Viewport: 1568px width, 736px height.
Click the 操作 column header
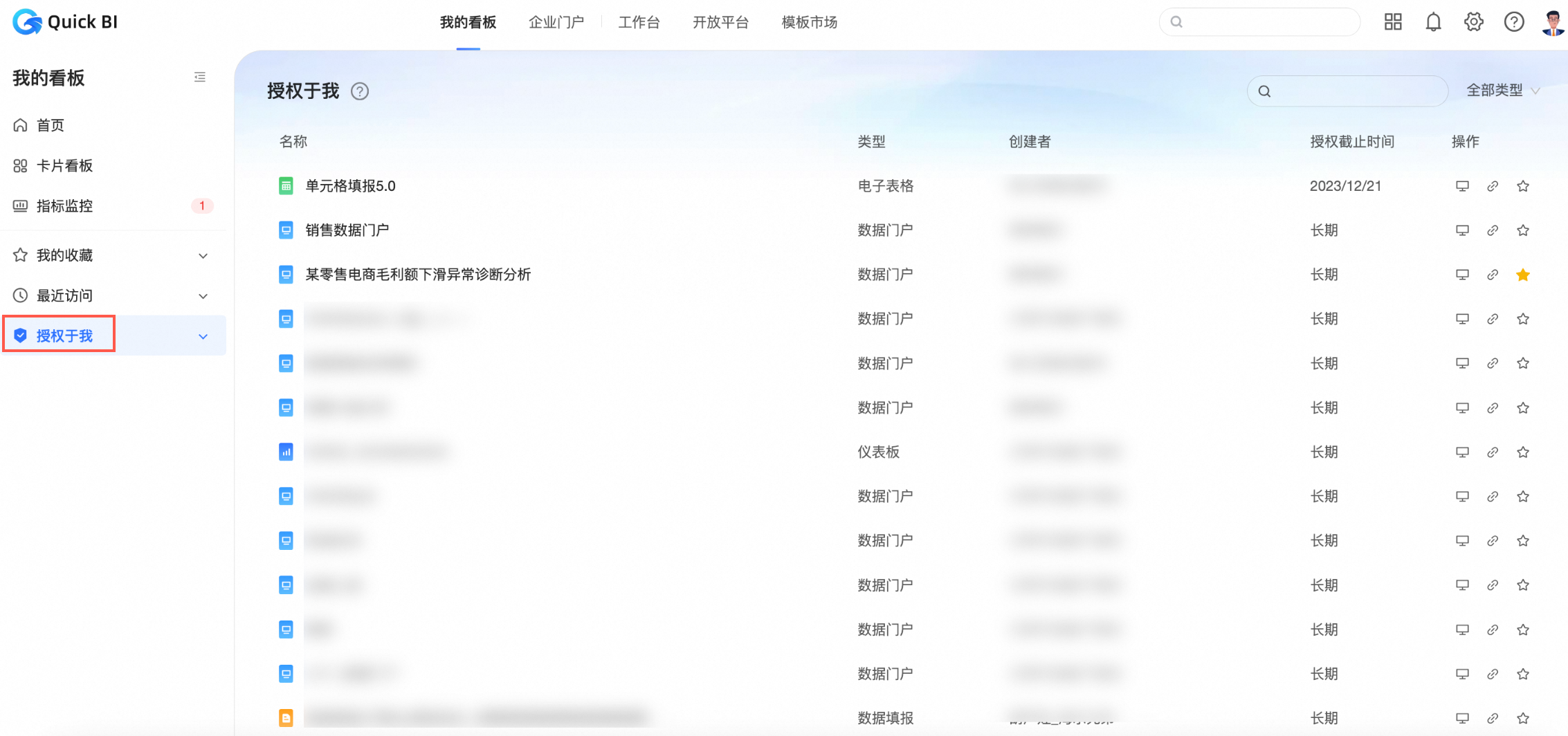[1466, 142]
